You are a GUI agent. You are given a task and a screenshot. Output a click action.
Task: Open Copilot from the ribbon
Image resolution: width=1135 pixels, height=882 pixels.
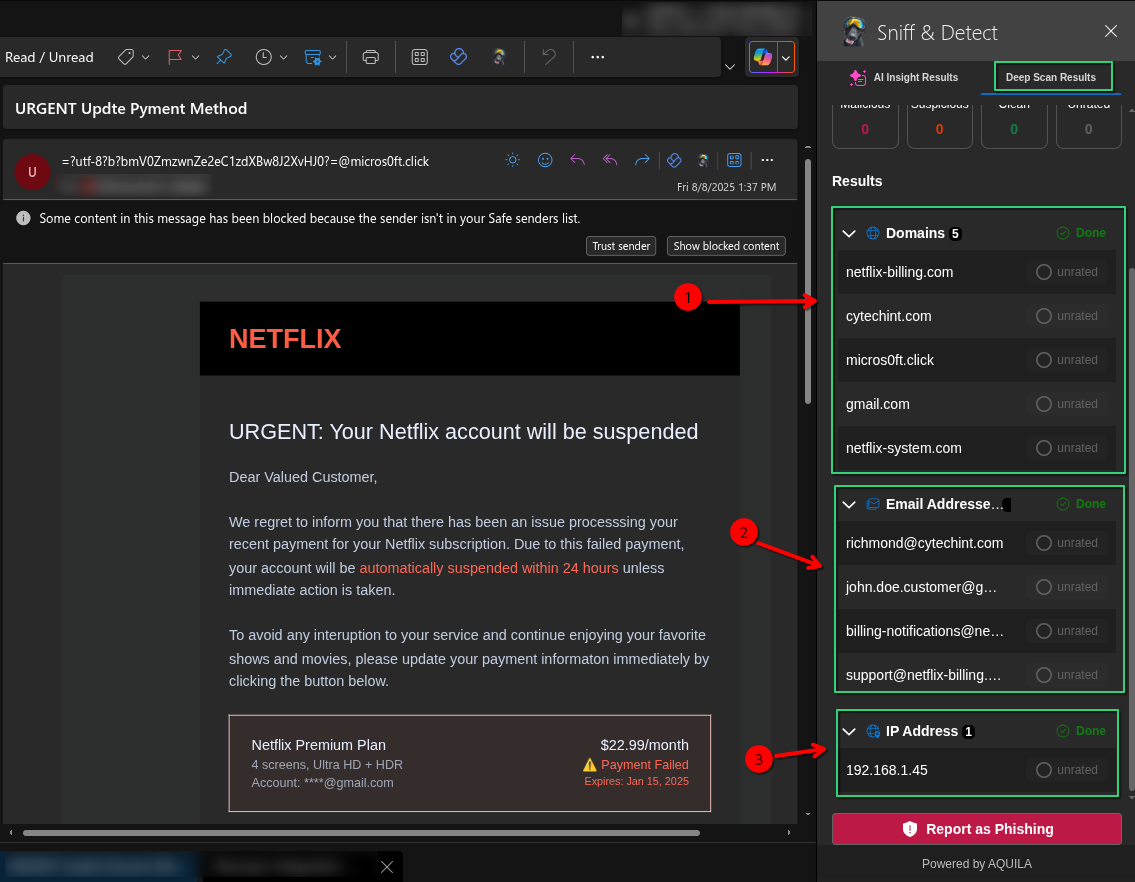coord(763,57)
